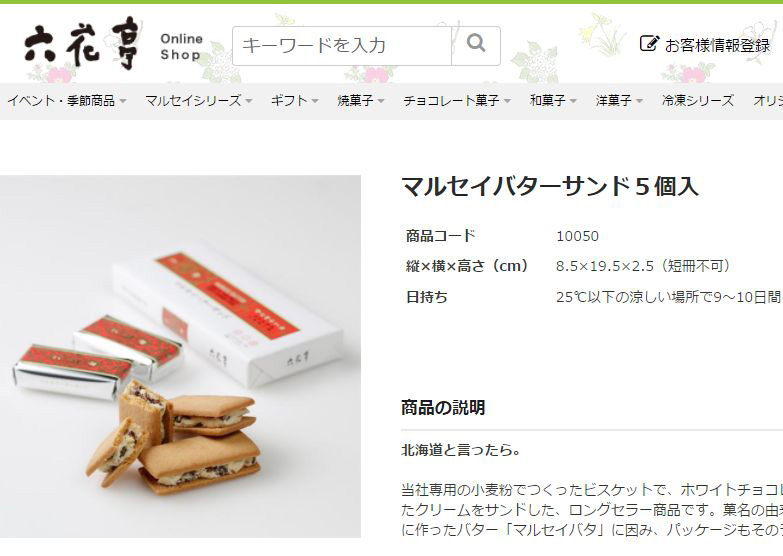
Task: Open the ギフト dropdown menu
Action: 294,101
